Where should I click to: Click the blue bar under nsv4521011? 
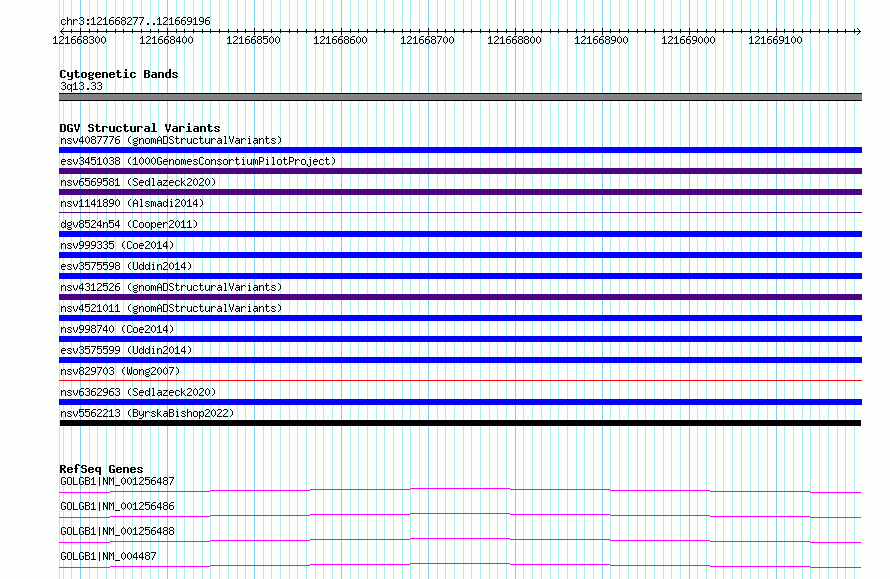click(x=460, y=318)
